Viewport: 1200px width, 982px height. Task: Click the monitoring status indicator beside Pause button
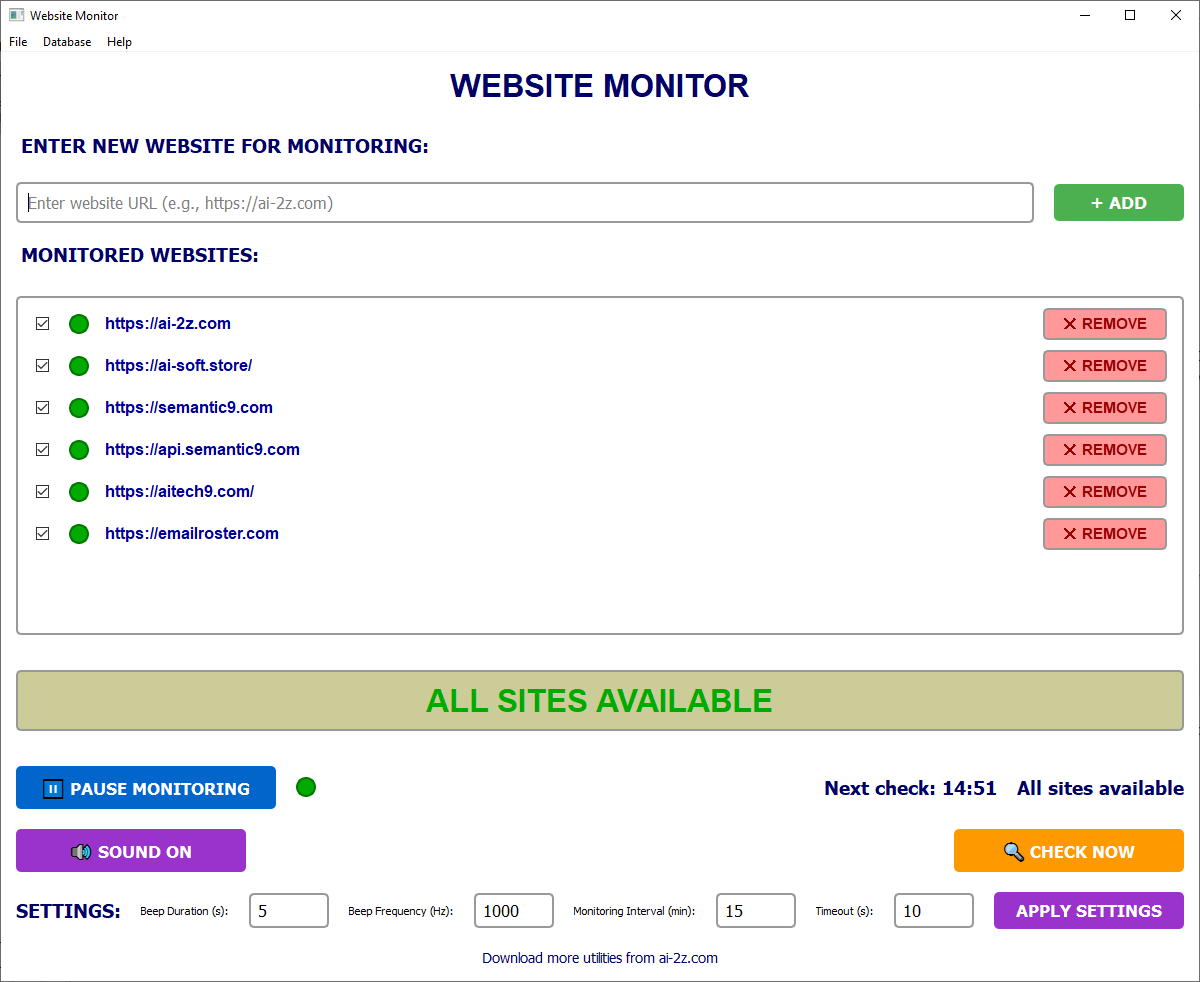[306, 787]
